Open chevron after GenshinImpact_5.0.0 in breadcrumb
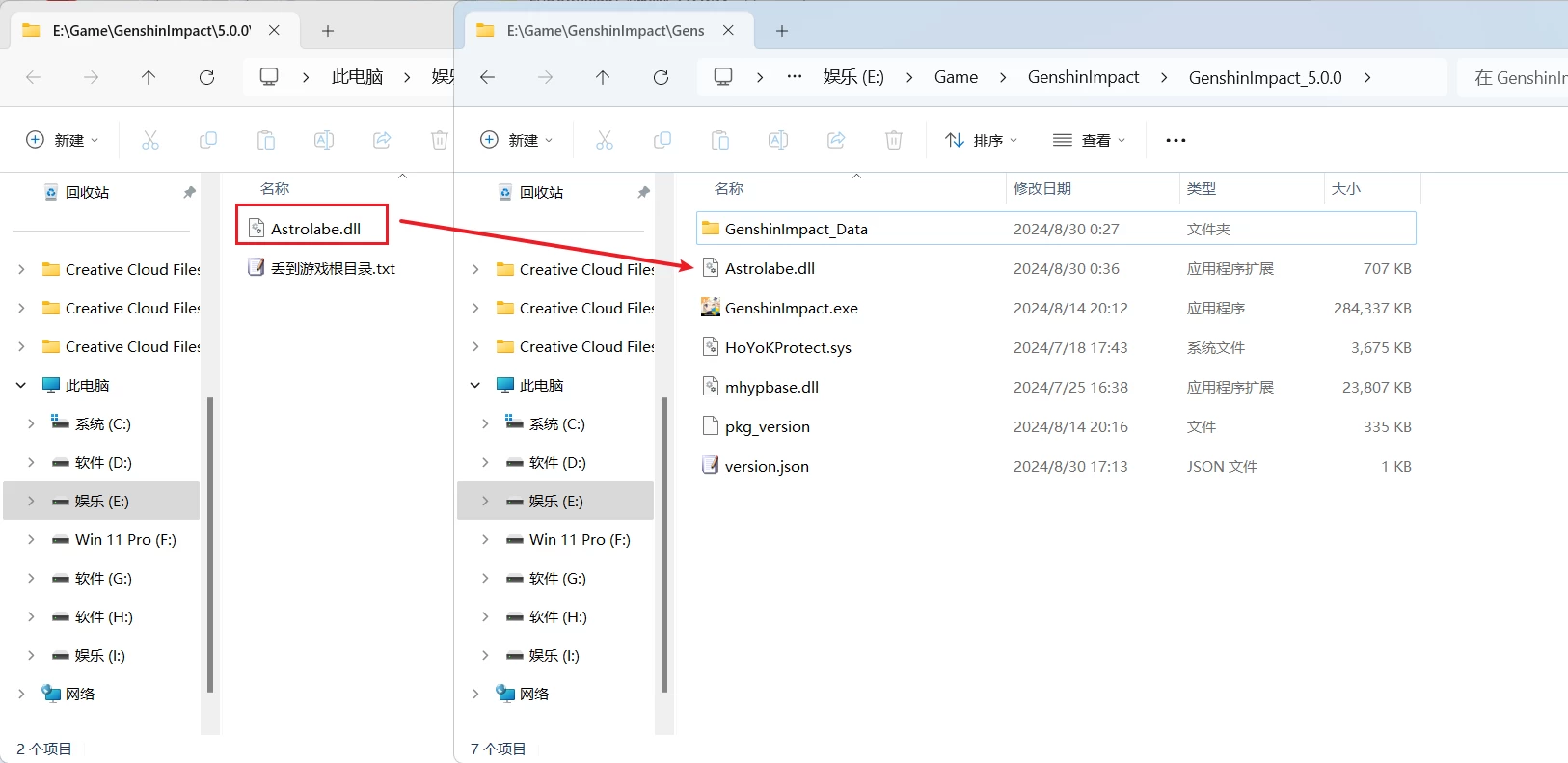This screenshot has width=1568, height=763. (1367, 77)
